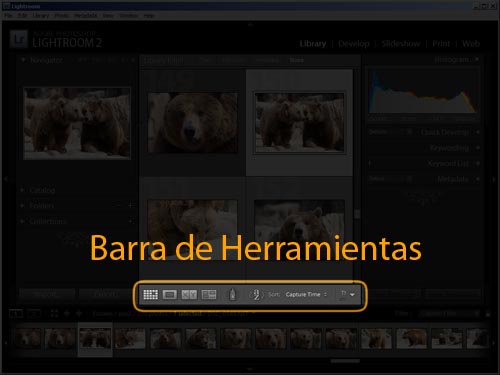The width and height of the screenshot is (500, 375).
Task: Expand the Keywording panel
Action: [x=477, y=148]
